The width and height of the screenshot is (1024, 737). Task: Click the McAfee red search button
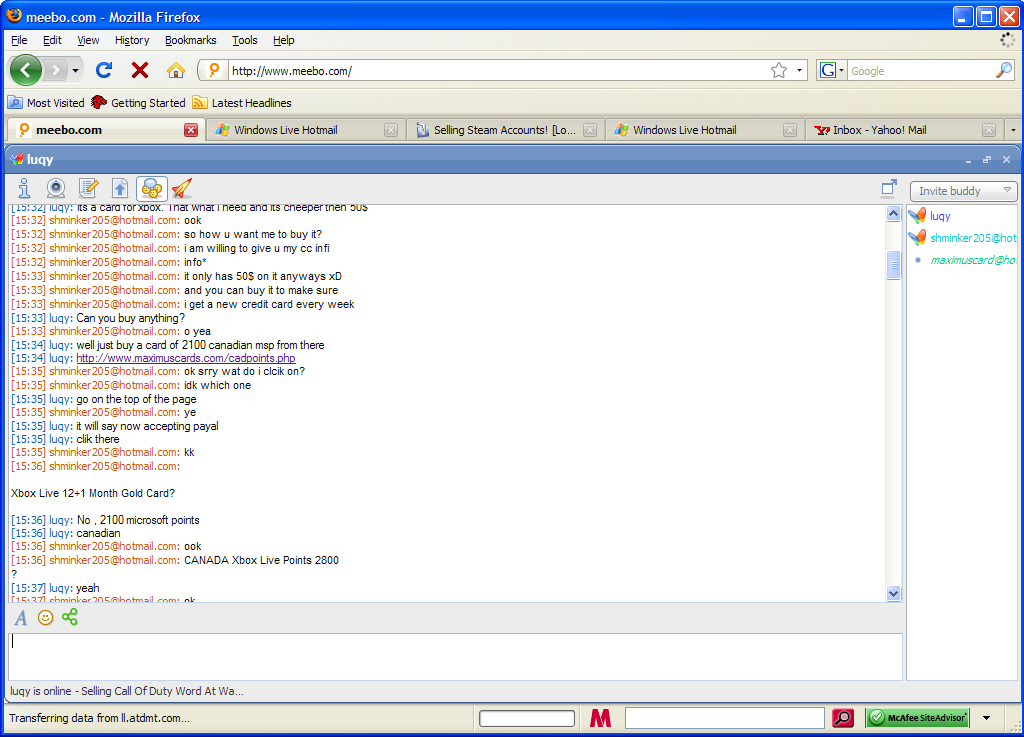click(842, 718)
